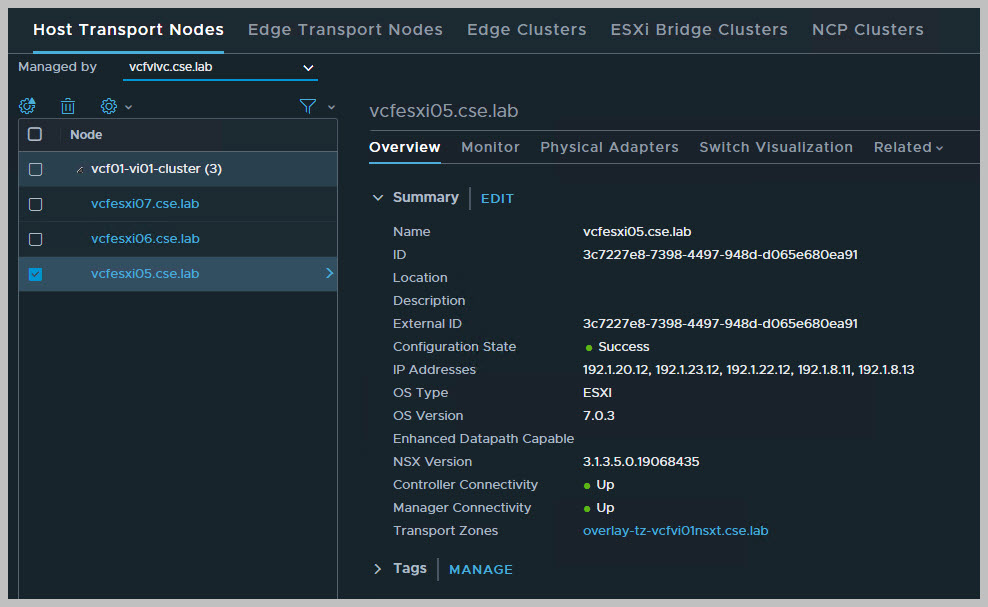Open the Related dropdown tab
This screenshot has width=988, height=607.
(908, 147)
